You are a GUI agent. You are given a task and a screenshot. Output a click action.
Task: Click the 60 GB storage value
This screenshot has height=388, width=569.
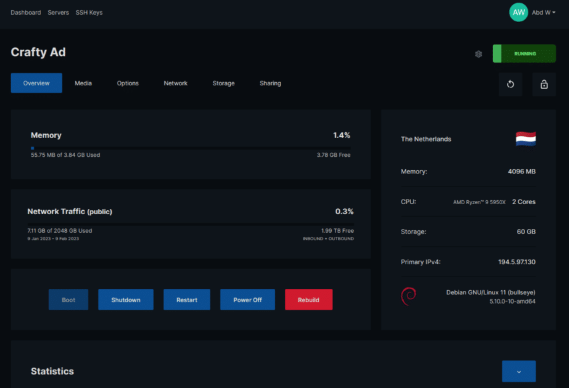tap(526, 232)
